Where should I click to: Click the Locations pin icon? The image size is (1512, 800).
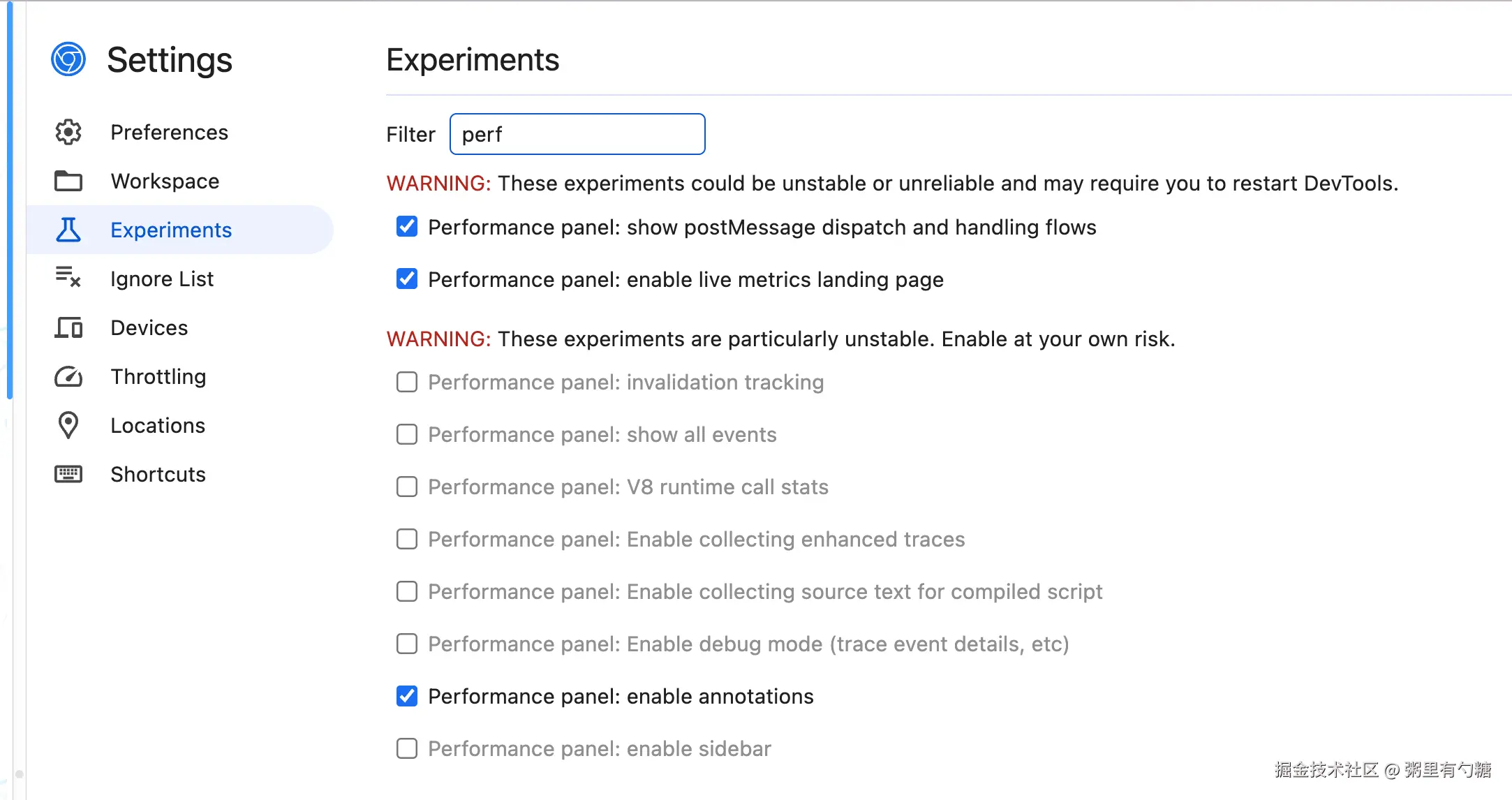(x=68, y=425)
